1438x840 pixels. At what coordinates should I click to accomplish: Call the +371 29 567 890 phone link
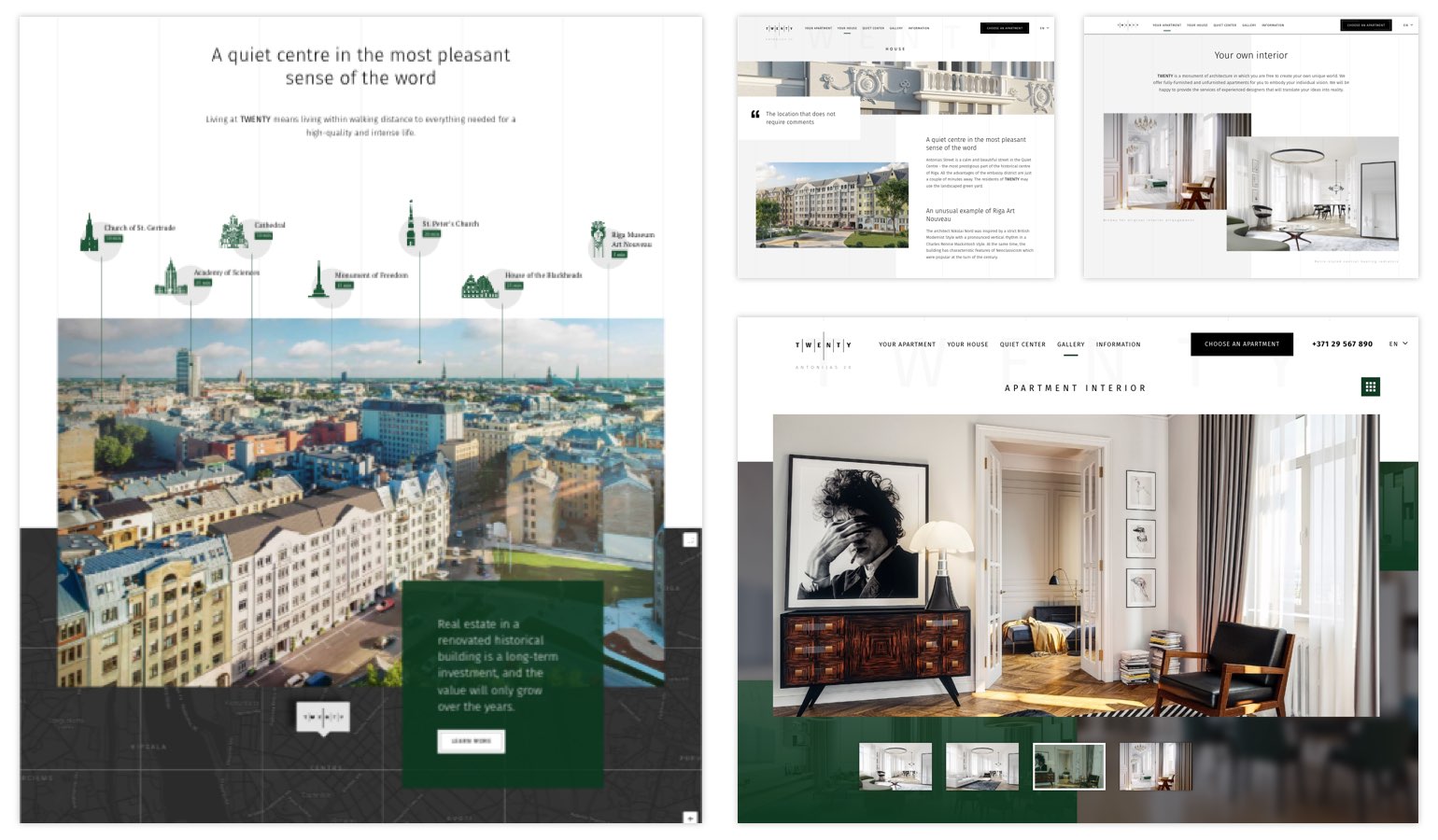(x=1342, y=344)
